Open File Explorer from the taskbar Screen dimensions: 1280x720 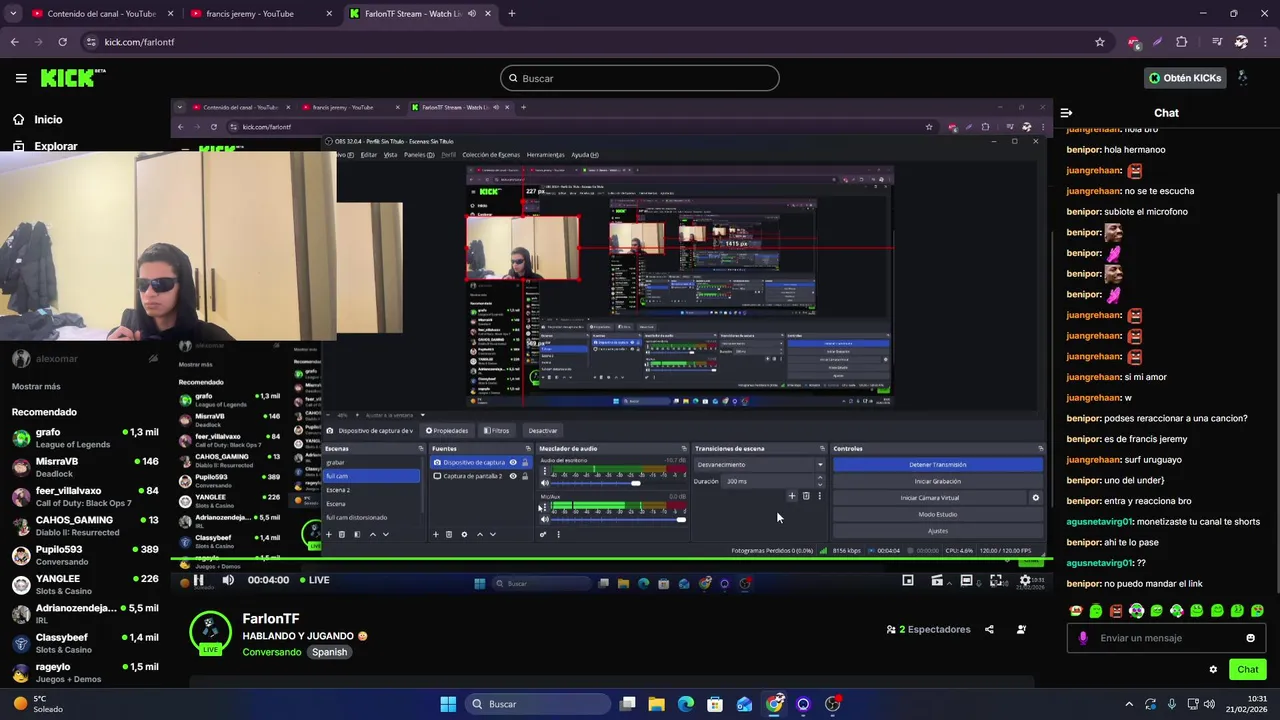coord(656,704)
